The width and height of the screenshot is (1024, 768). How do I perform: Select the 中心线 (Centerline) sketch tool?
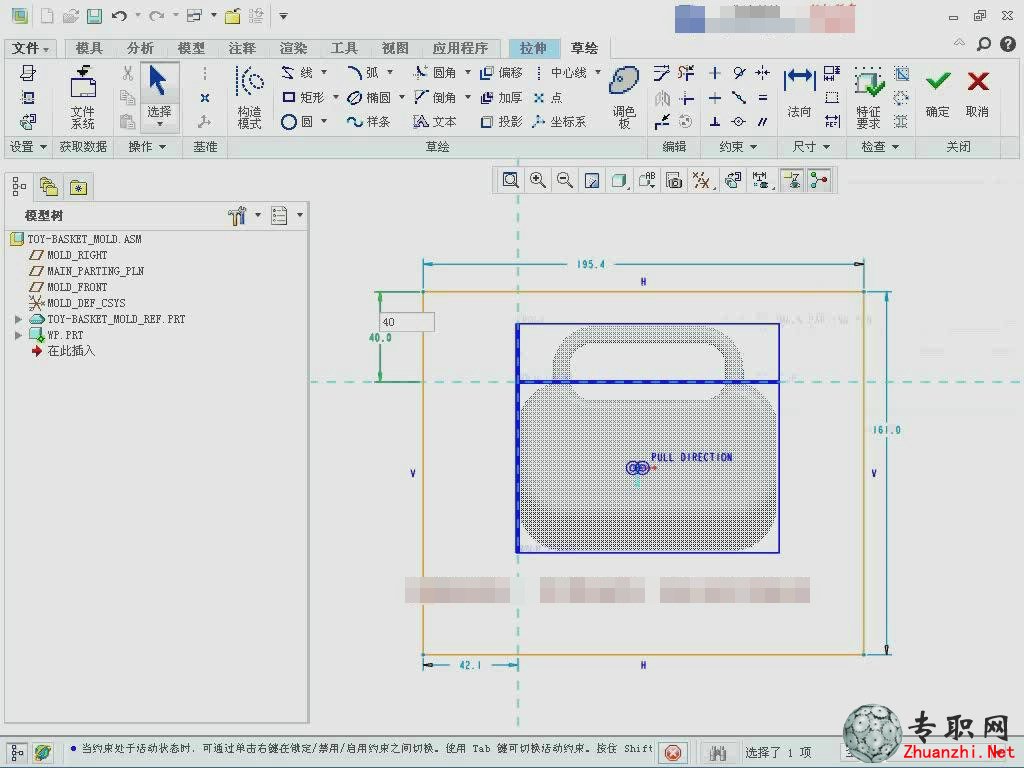click(x=562, y=72)
